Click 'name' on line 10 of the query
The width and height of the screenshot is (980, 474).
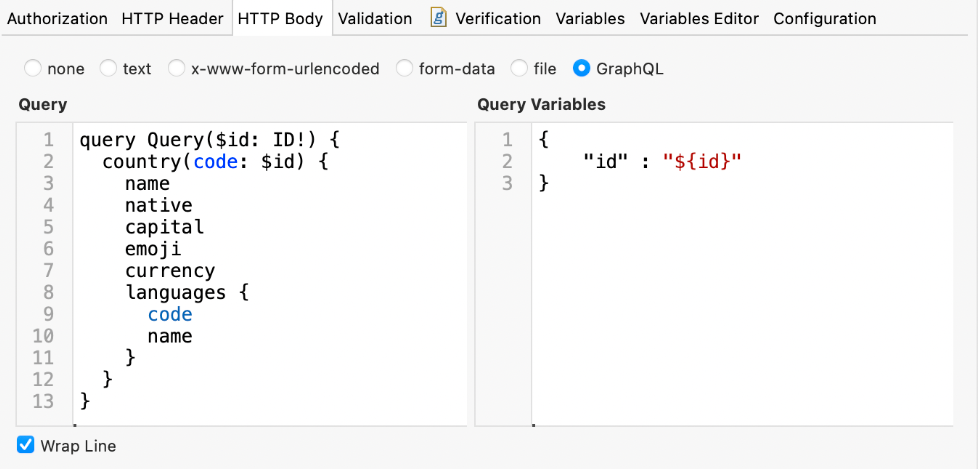tap(170, 336)
